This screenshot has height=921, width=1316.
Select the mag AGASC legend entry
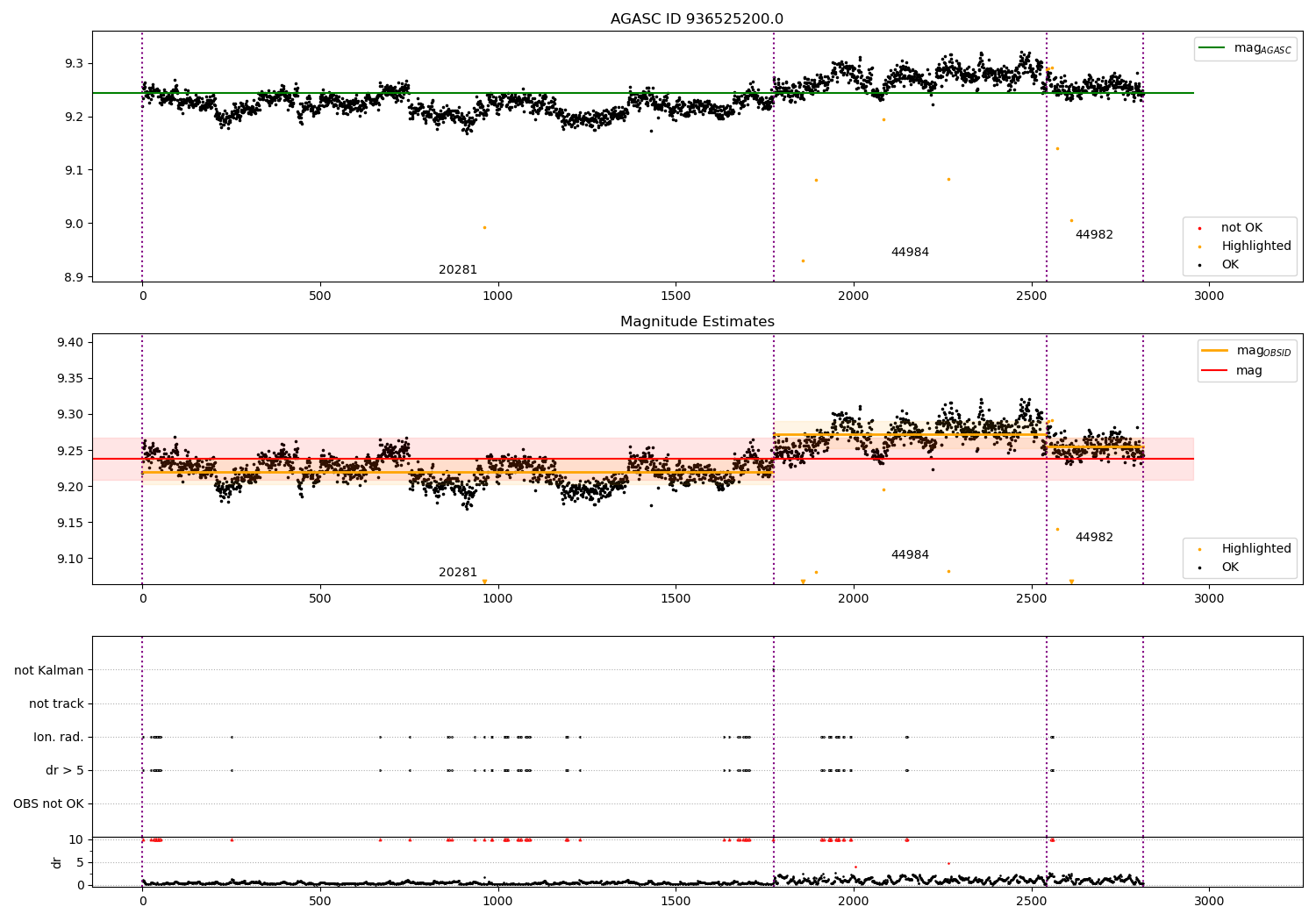1244,48
